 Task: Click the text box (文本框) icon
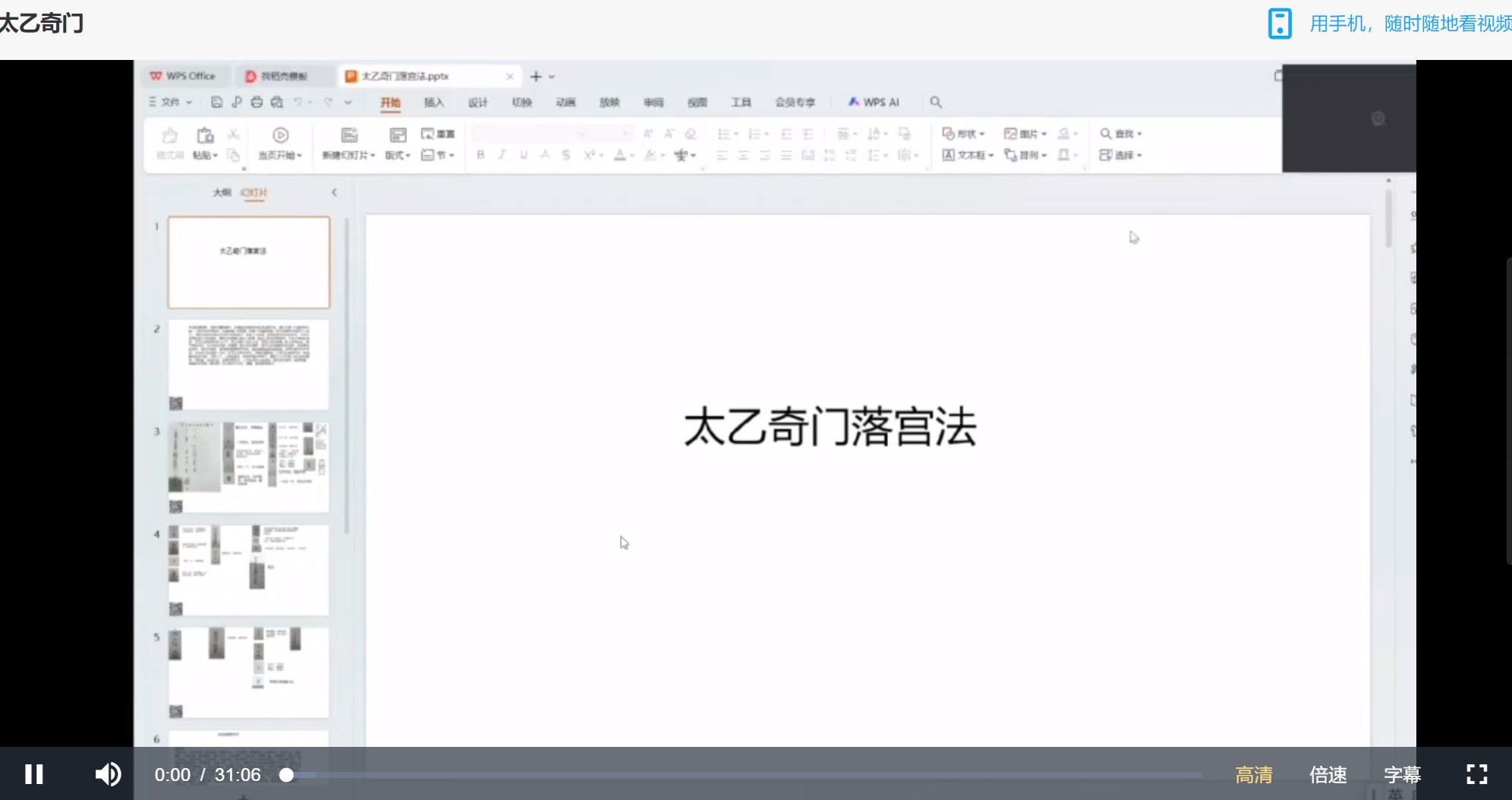point(949,155)
